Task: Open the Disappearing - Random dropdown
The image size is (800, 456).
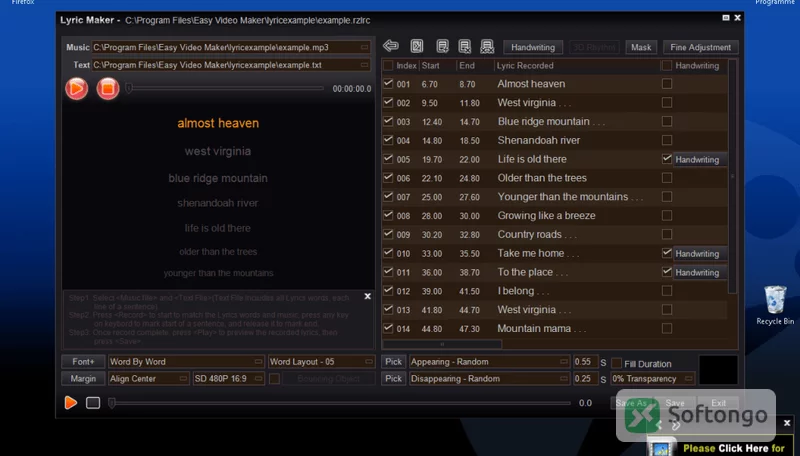Action: point(489,378)
